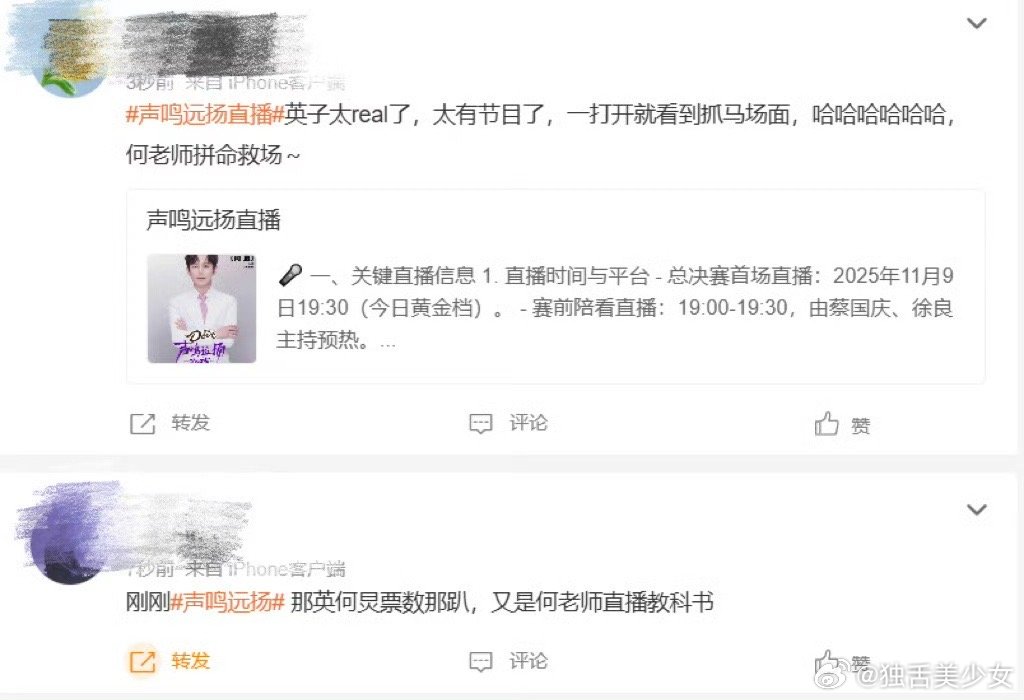Open the 声鸣远扬直播 card thumbnail image
Screen dimensions: 1024x700
202,308
